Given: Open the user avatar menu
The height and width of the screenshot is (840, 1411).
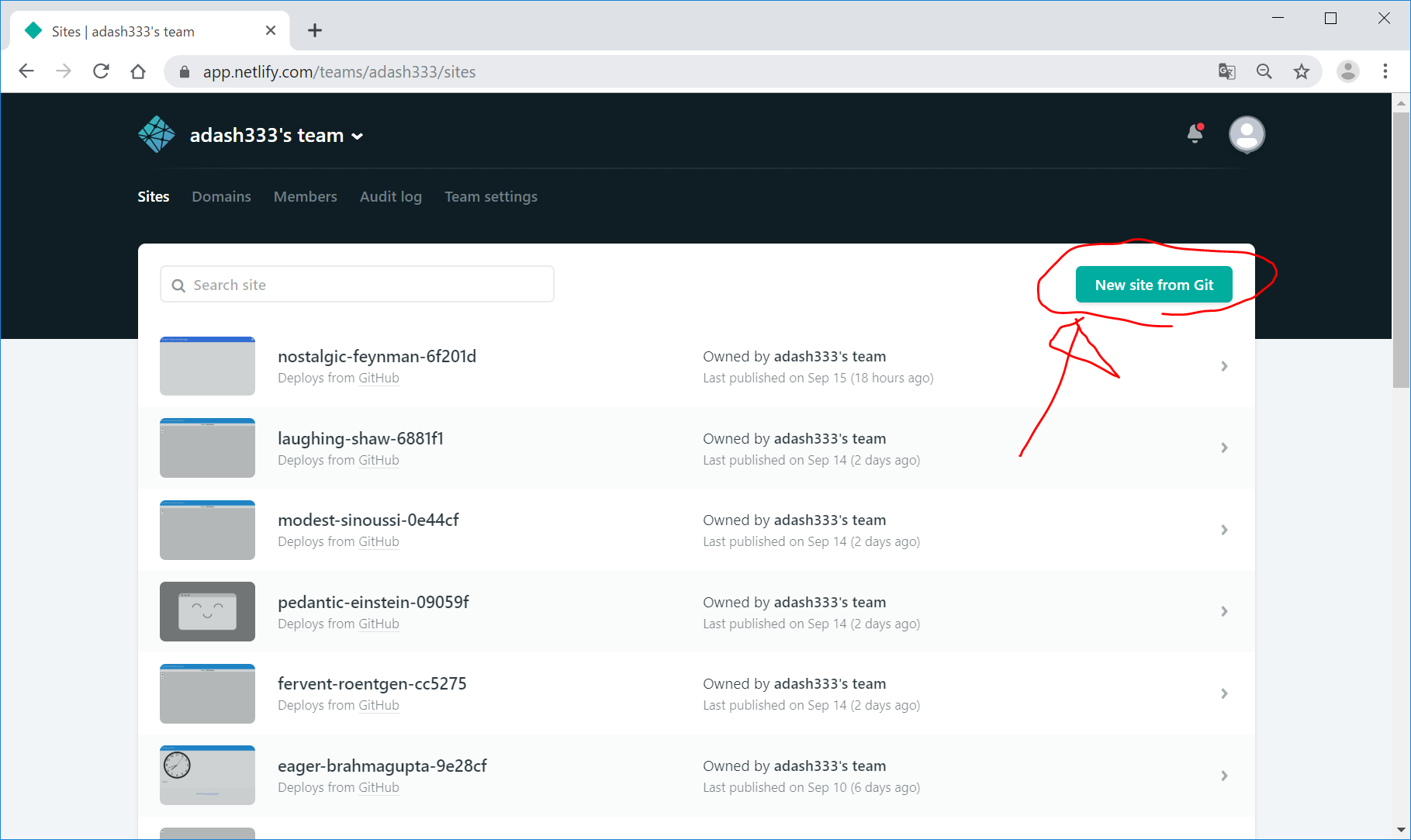Looking at the screenshot, I should point(1247,135).
